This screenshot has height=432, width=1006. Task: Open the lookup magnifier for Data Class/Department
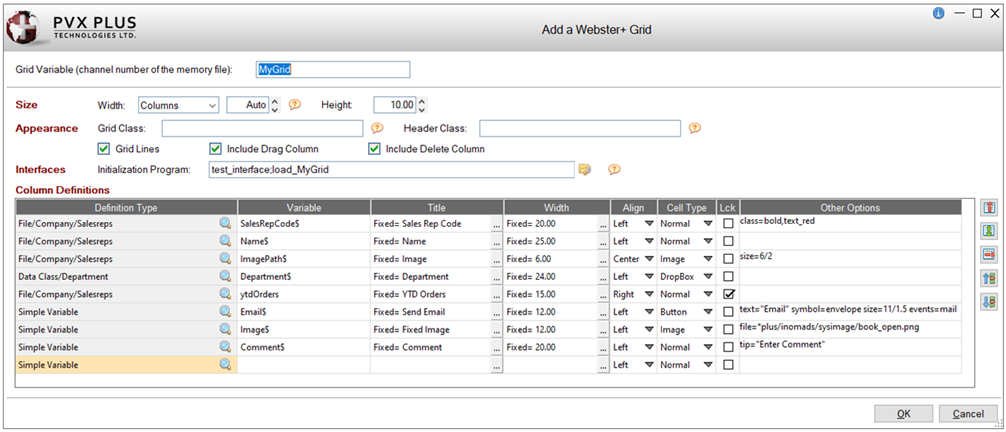coord(225,276)
